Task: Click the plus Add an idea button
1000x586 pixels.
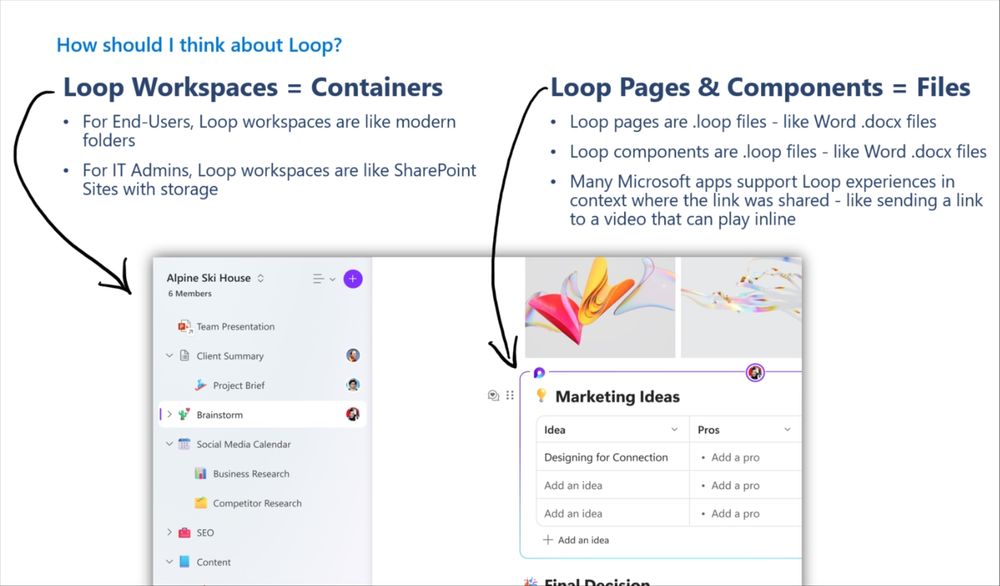Action: [x=575, y=540]
